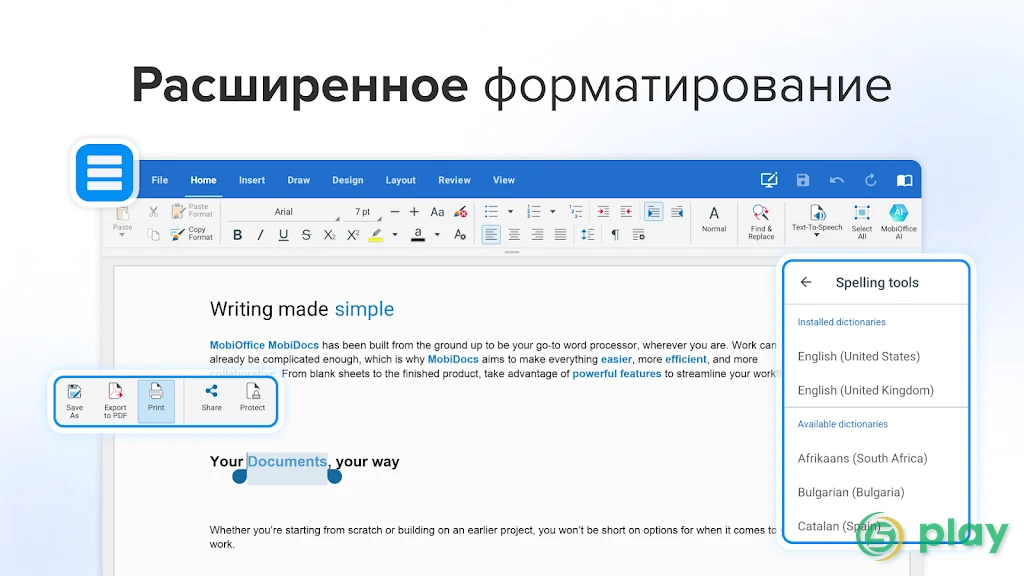Go back from Spelling tools panel
1024x576 pixels.
point(806,282)
